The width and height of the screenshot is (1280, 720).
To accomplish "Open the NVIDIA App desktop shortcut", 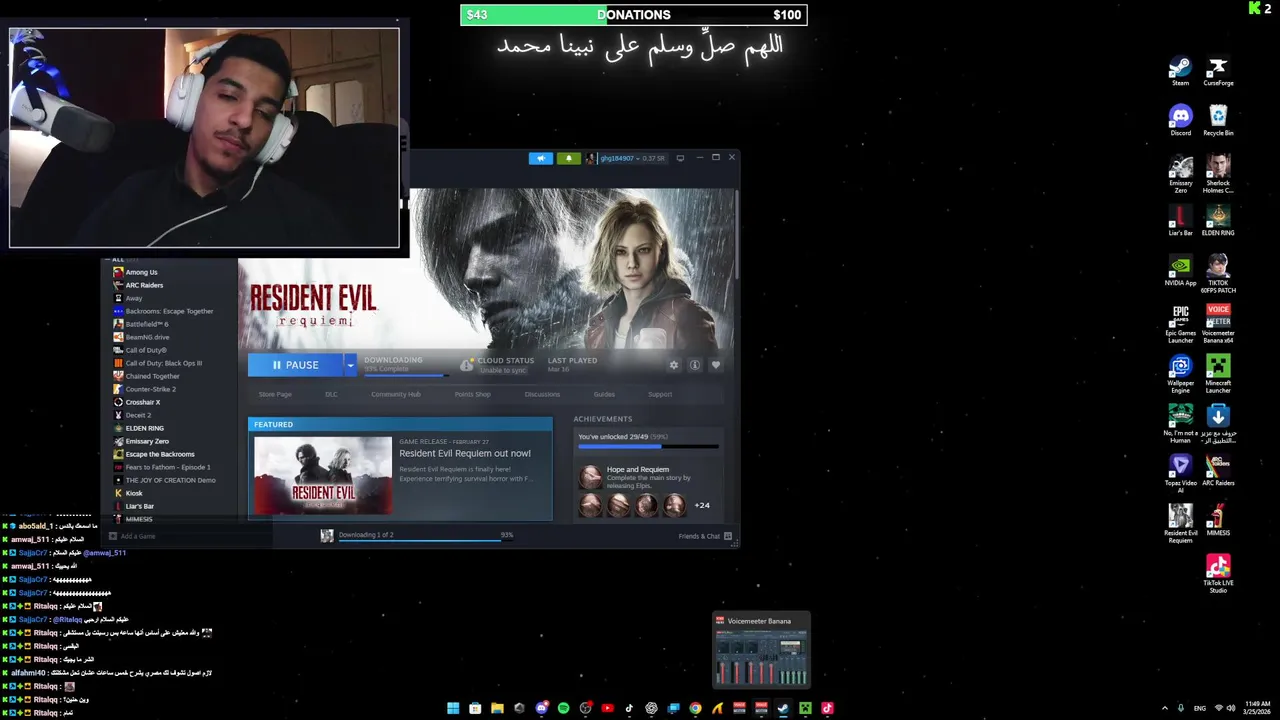I will (1180, 271).
